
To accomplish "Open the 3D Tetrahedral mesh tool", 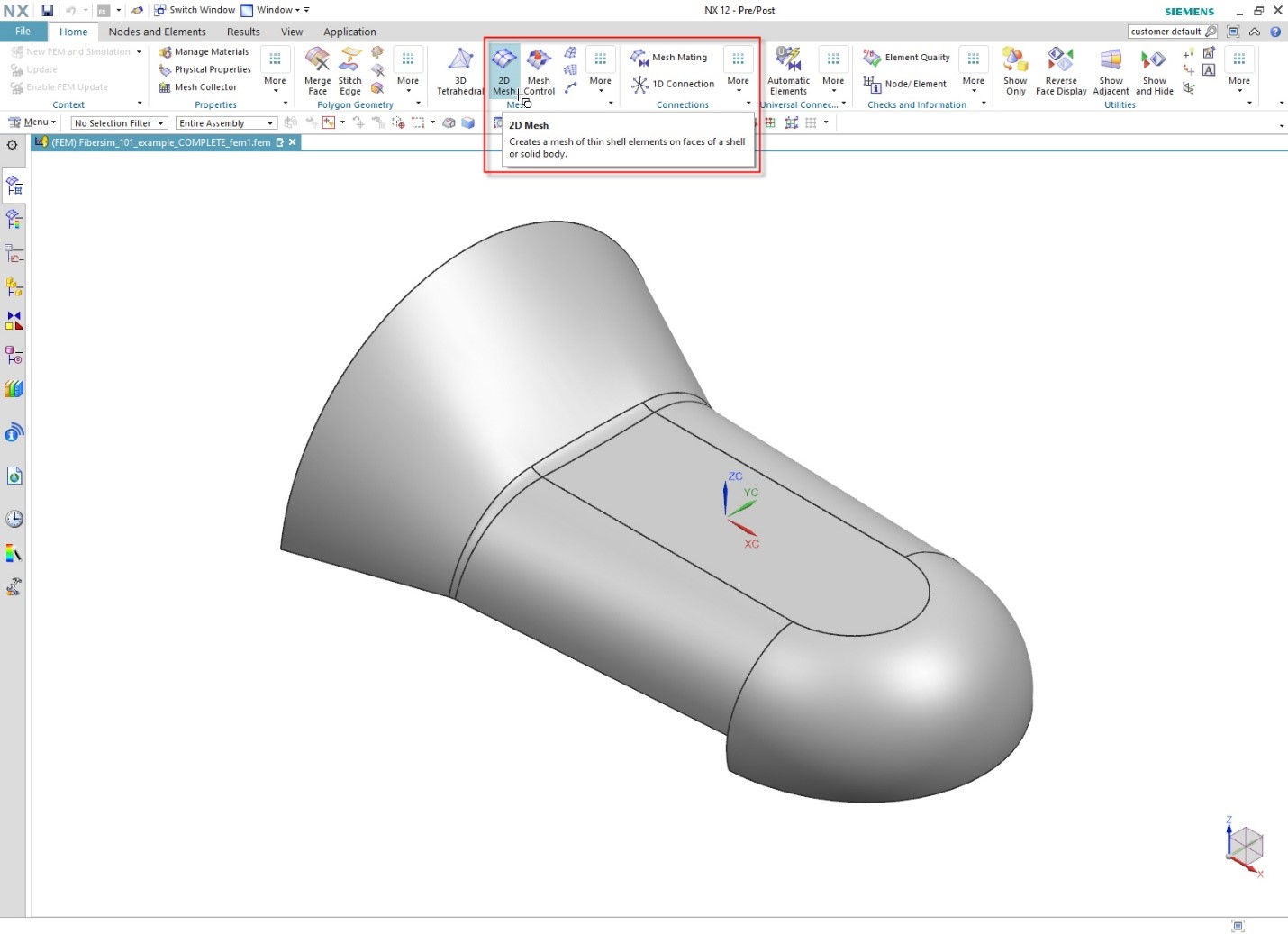I will click(x=459, y=70).
